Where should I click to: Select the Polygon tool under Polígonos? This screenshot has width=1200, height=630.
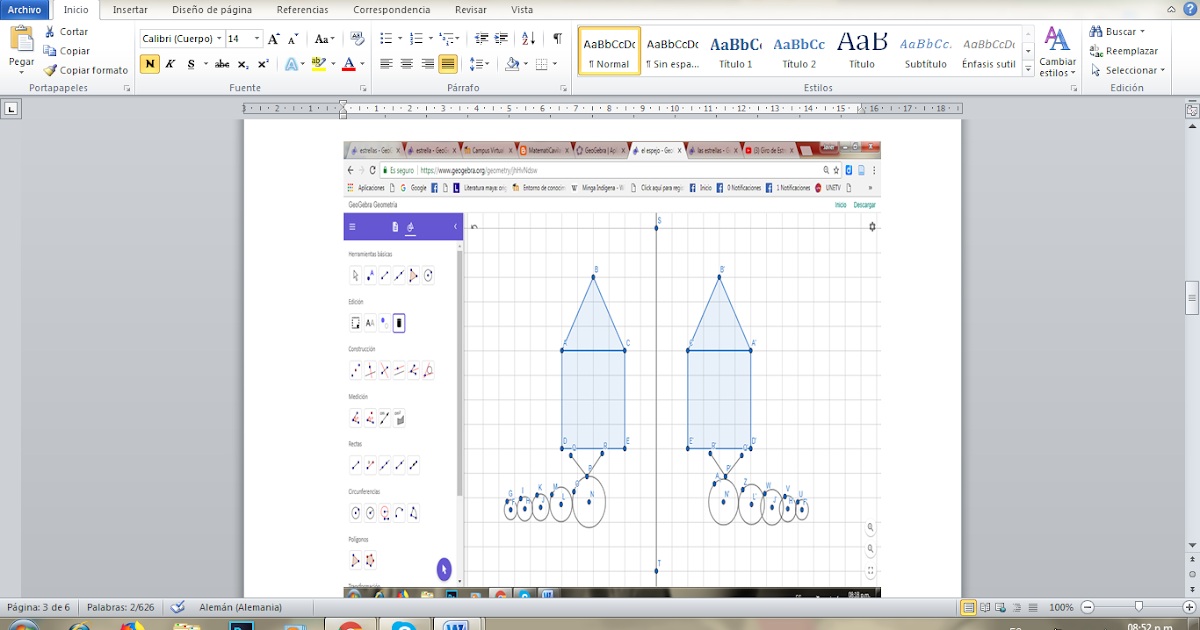356,560
